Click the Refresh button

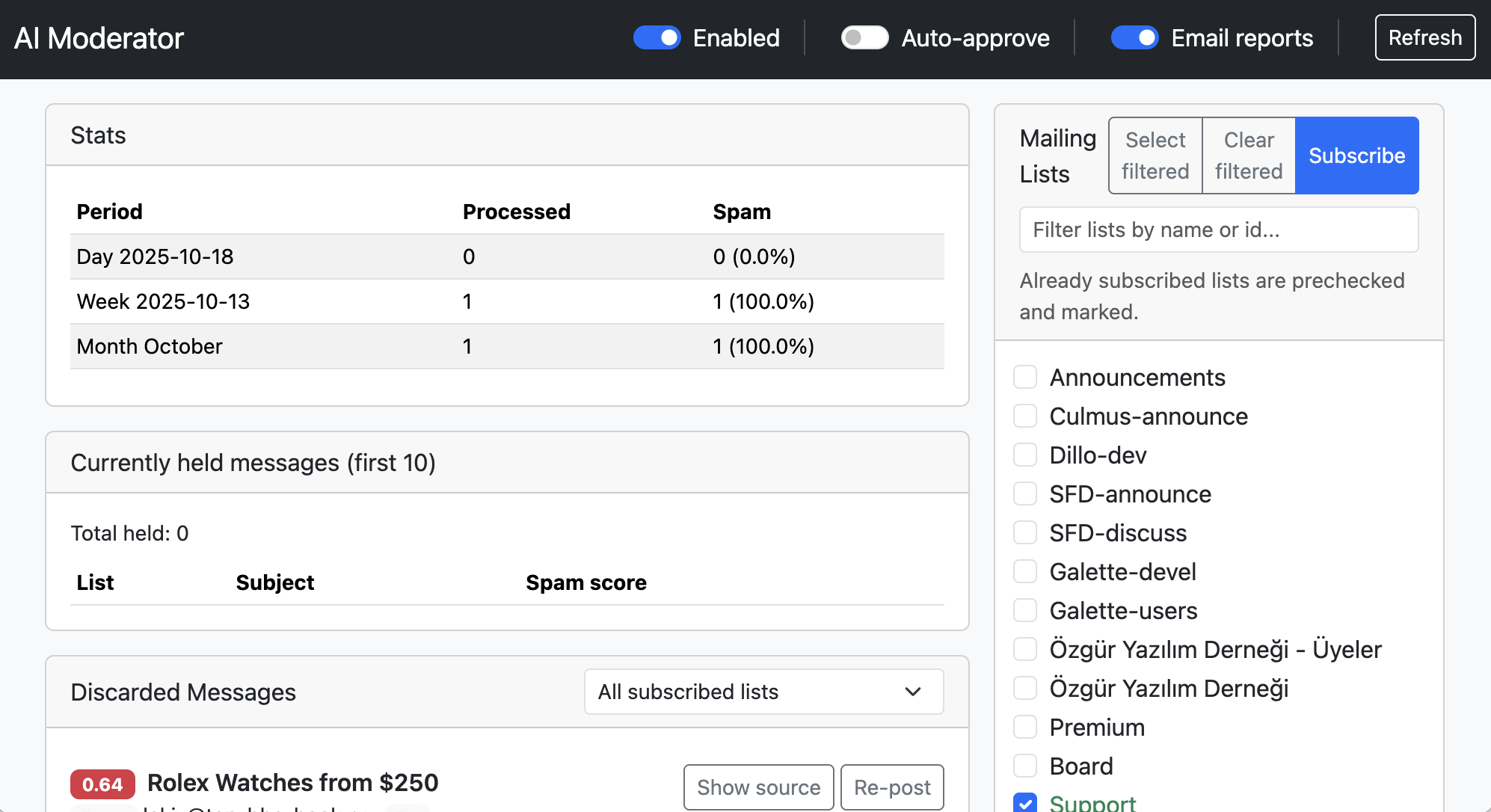[x=1424, y=37]
